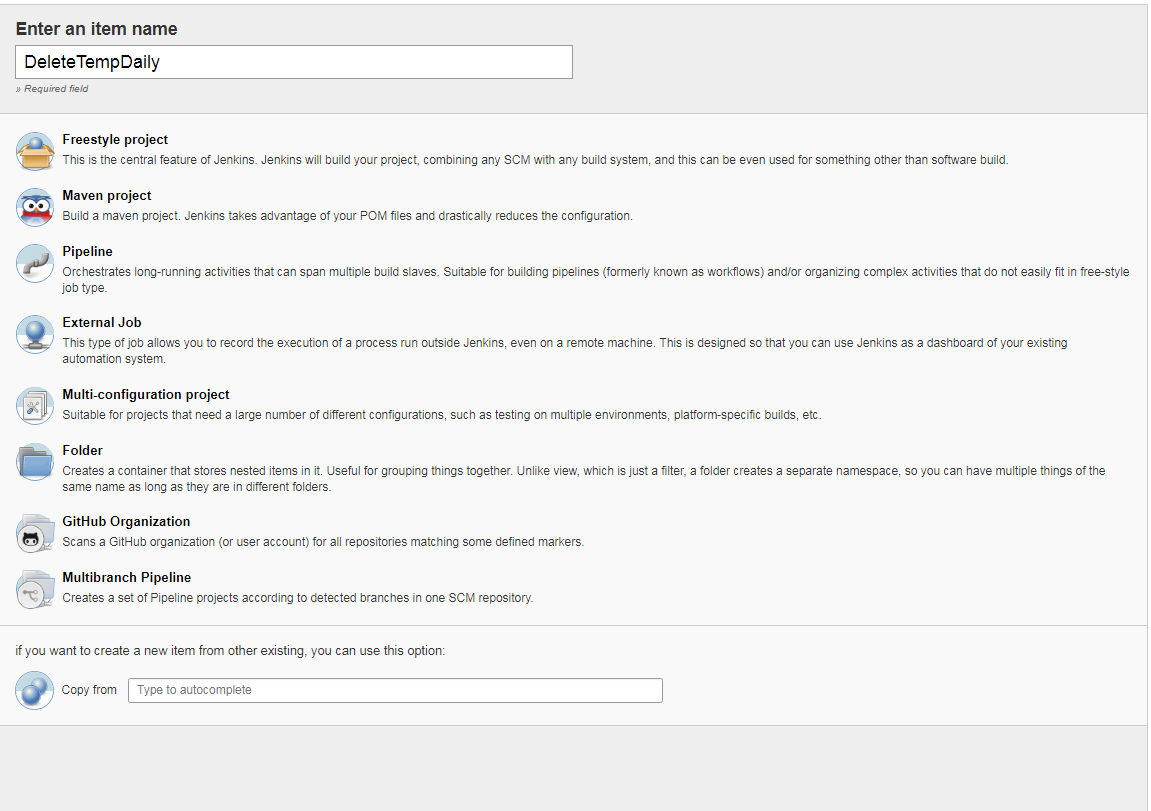The image size is (1151, 811).
Task: Click the Multibranch Pipeline icon
Action: (x=35, y=589)
